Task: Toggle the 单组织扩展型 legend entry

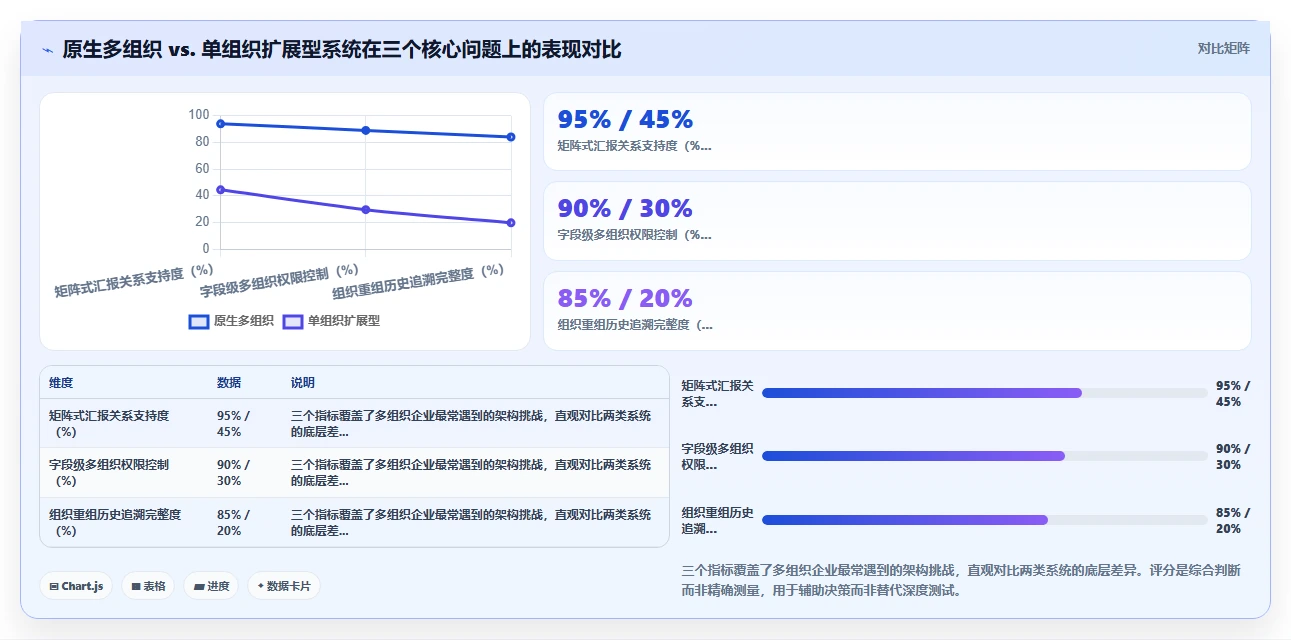Action: click(x=331, y=321)
